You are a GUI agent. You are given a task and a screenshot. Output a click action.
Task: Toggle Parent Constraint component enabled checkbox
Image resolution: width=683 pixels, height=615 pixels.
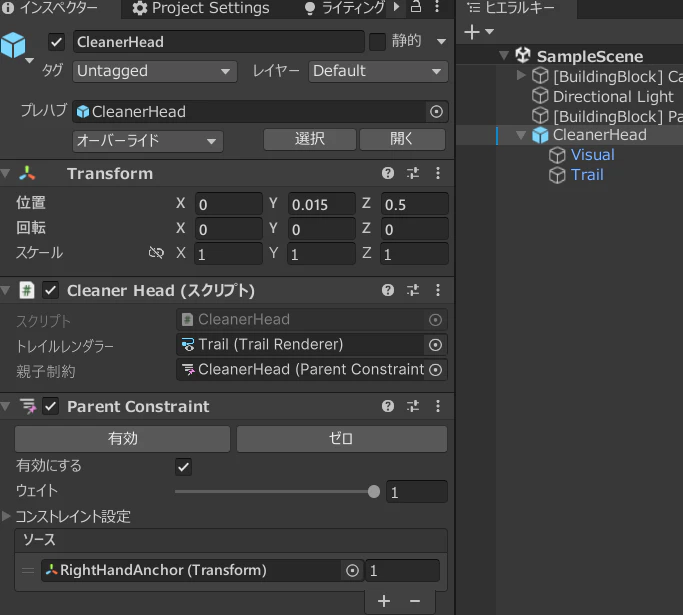point(51,406)
